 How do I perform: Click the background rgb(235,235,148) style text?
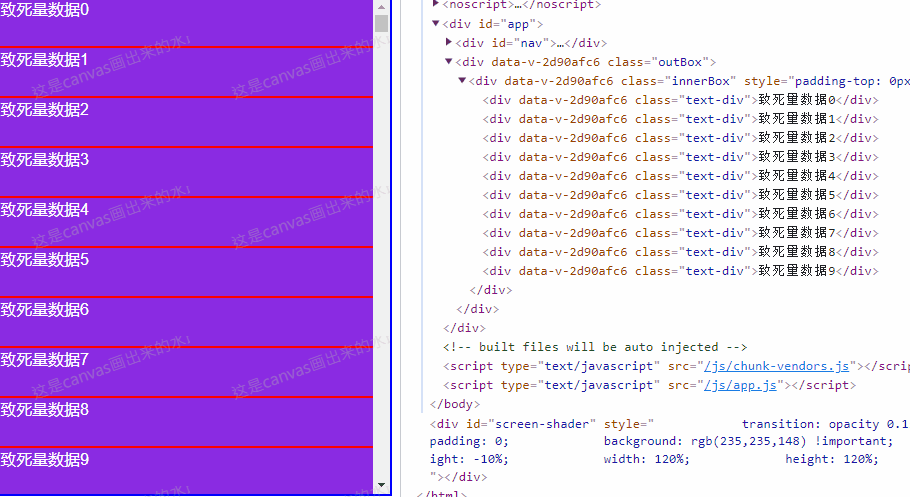[x=749, y=441]
